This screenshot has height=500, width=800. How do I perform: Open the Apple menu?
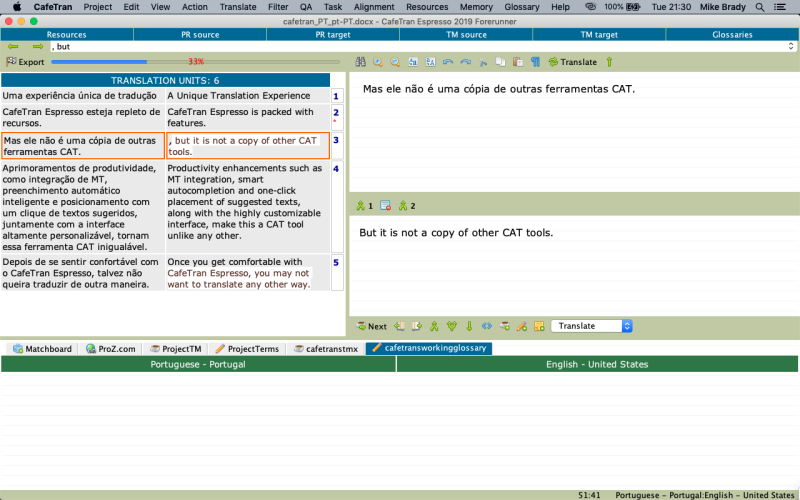17,7
